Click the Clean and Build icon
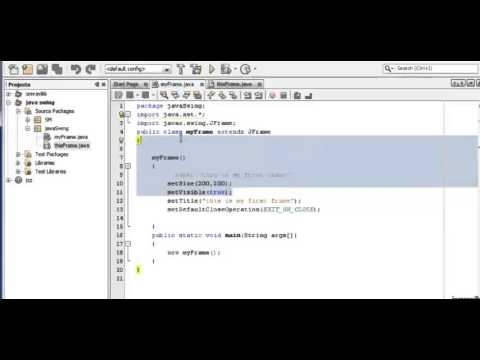This screenshot has height=360, width=480. click(196, 69)
